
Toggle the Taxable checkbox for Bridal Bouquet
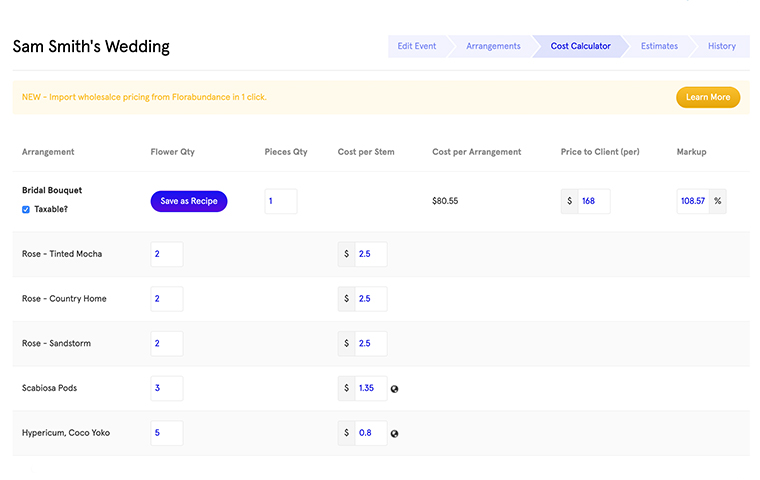(x=26, y=210)
